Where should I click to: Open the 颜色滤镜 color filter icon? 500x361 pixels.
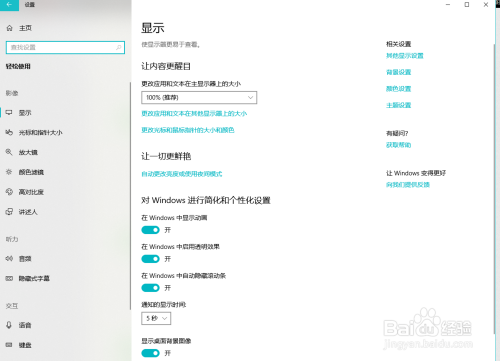(9, 172)
